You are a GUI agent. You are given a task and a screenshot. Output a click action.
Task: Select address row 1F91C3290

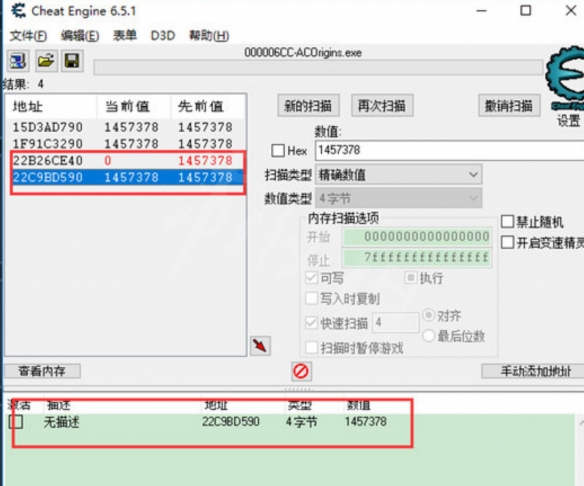point(126,144)
